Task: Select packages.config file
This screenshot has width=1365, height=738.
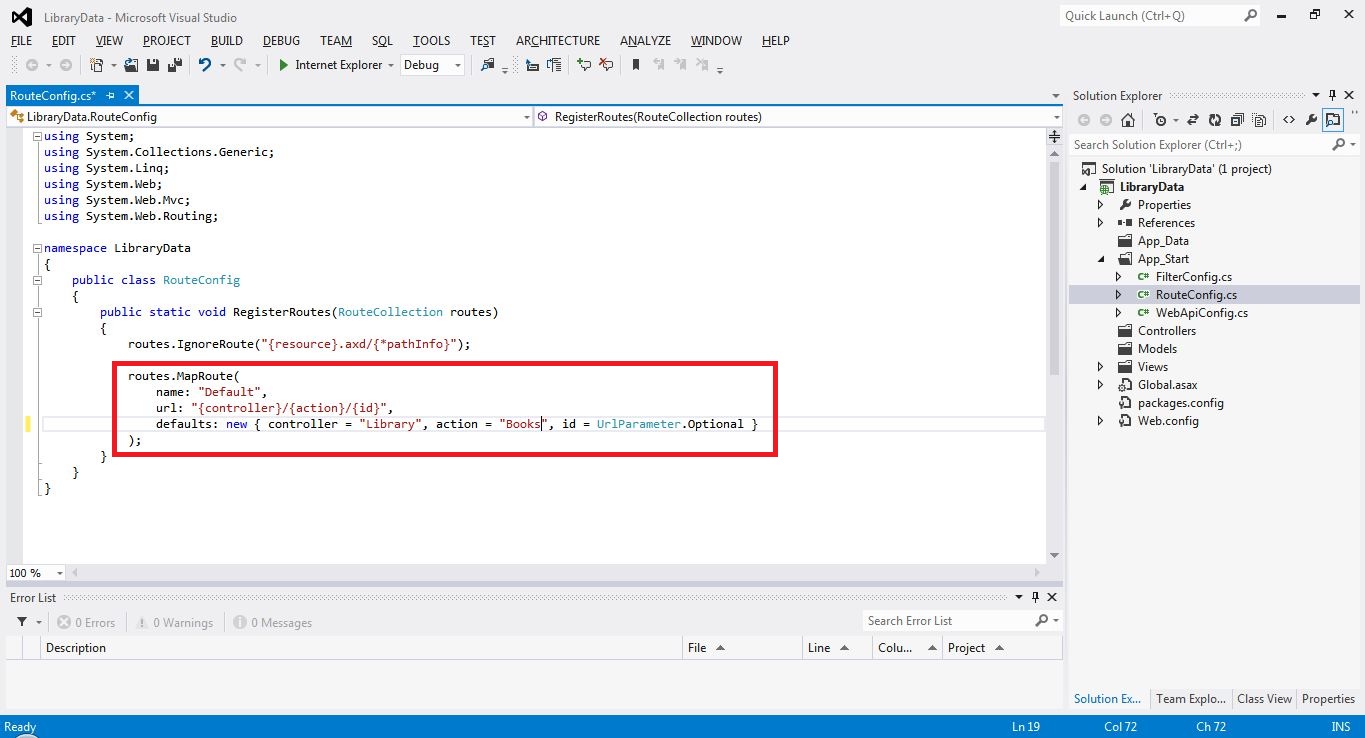Action: pos(1180,403)
